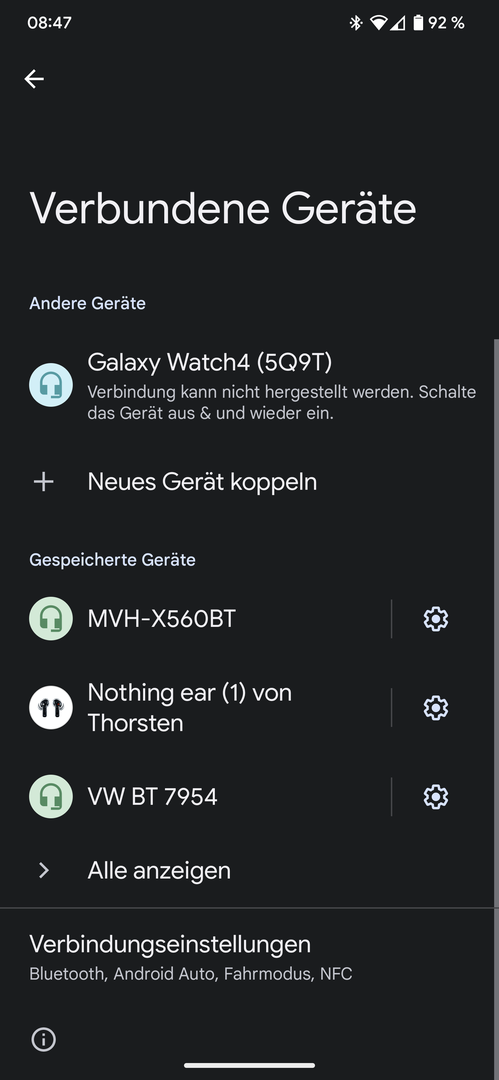Tap the info icon at bottom
The image size is (499, 1080).
[x=43, y=1039]
